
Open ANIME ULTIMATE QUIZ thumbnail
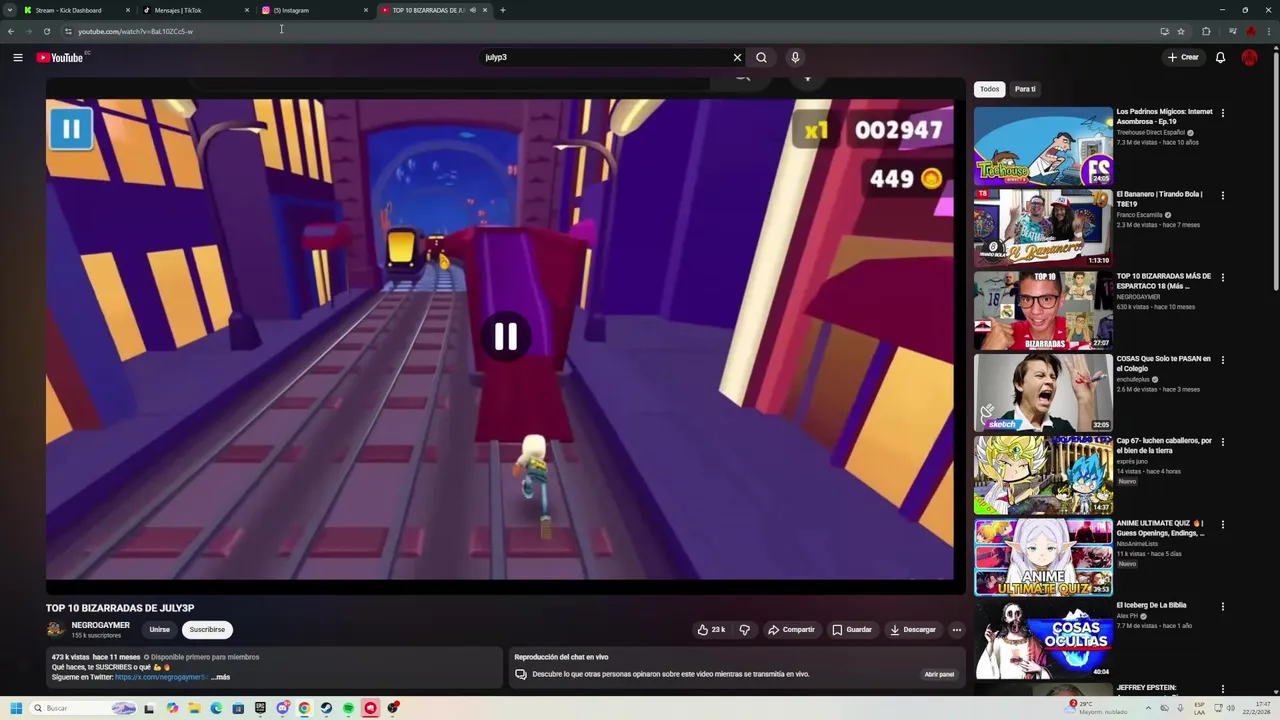(x=1043, y=557)
